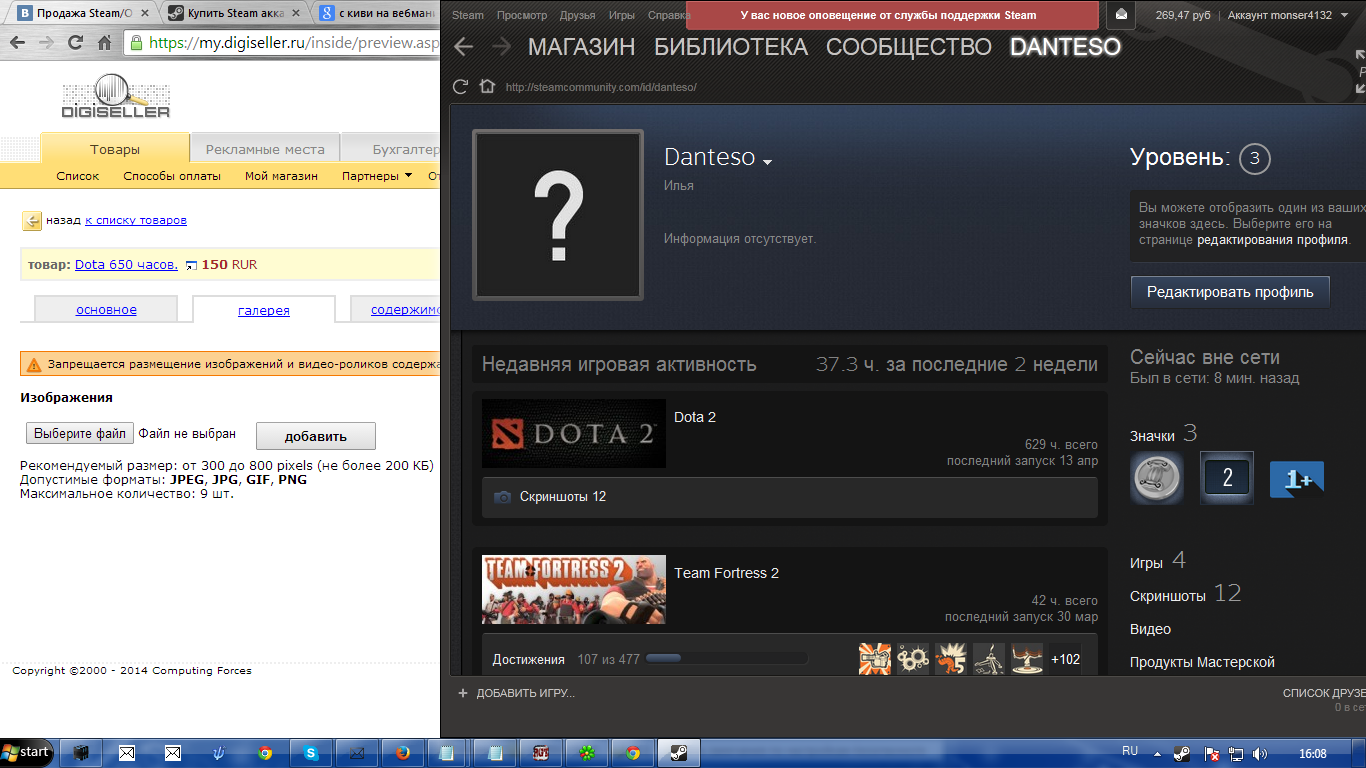Image resolution: width=1366 pixels, height=768 pixels.
Task: Go to the БИБЛИОТЕКА section
Action: pos(731,47)
